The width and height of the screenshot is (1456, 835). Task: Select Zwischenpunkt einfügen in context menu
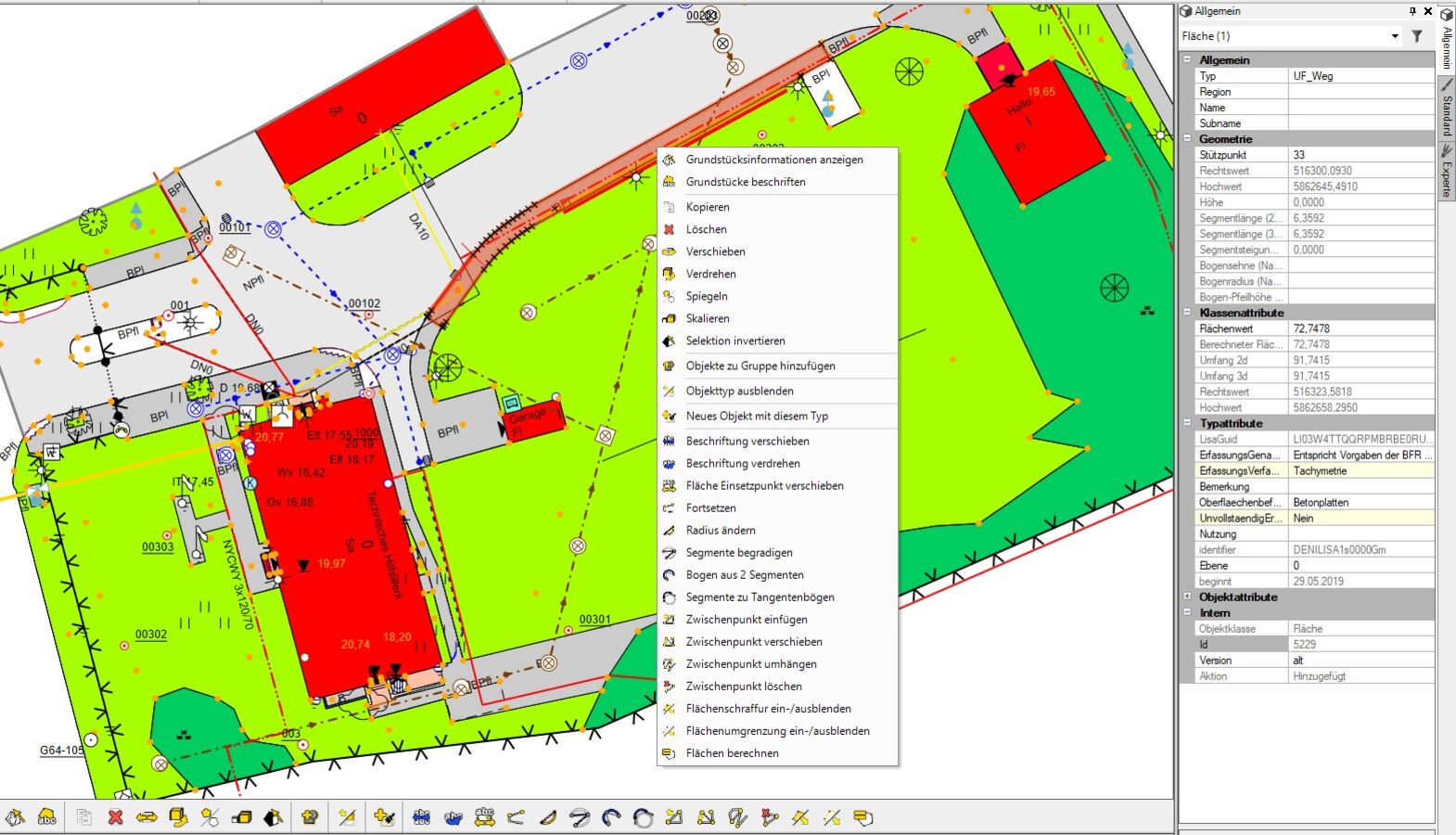[746, 620]
